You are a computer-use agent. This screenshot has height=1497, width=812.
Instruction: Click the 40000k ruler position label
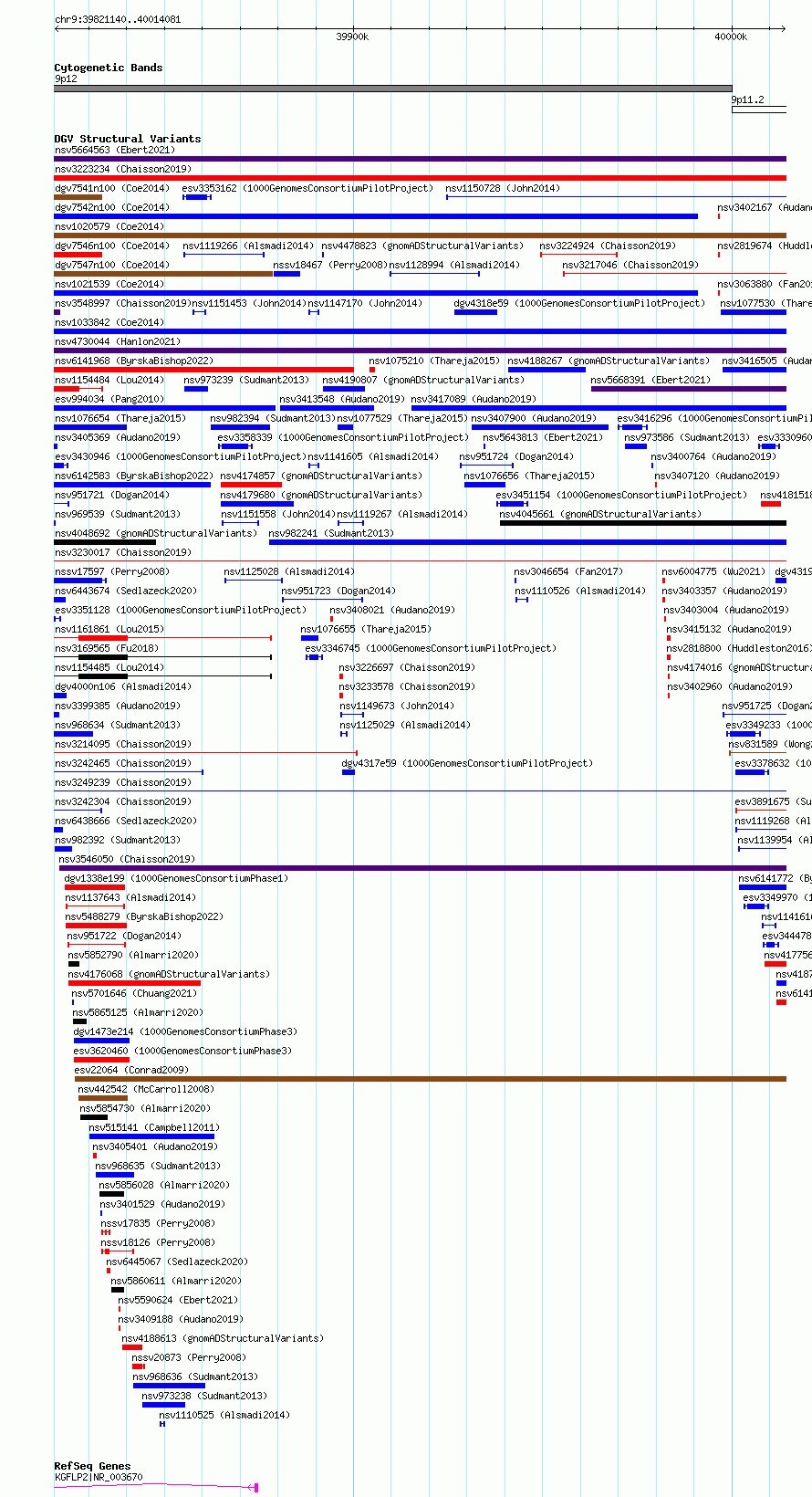coord(731,37)
